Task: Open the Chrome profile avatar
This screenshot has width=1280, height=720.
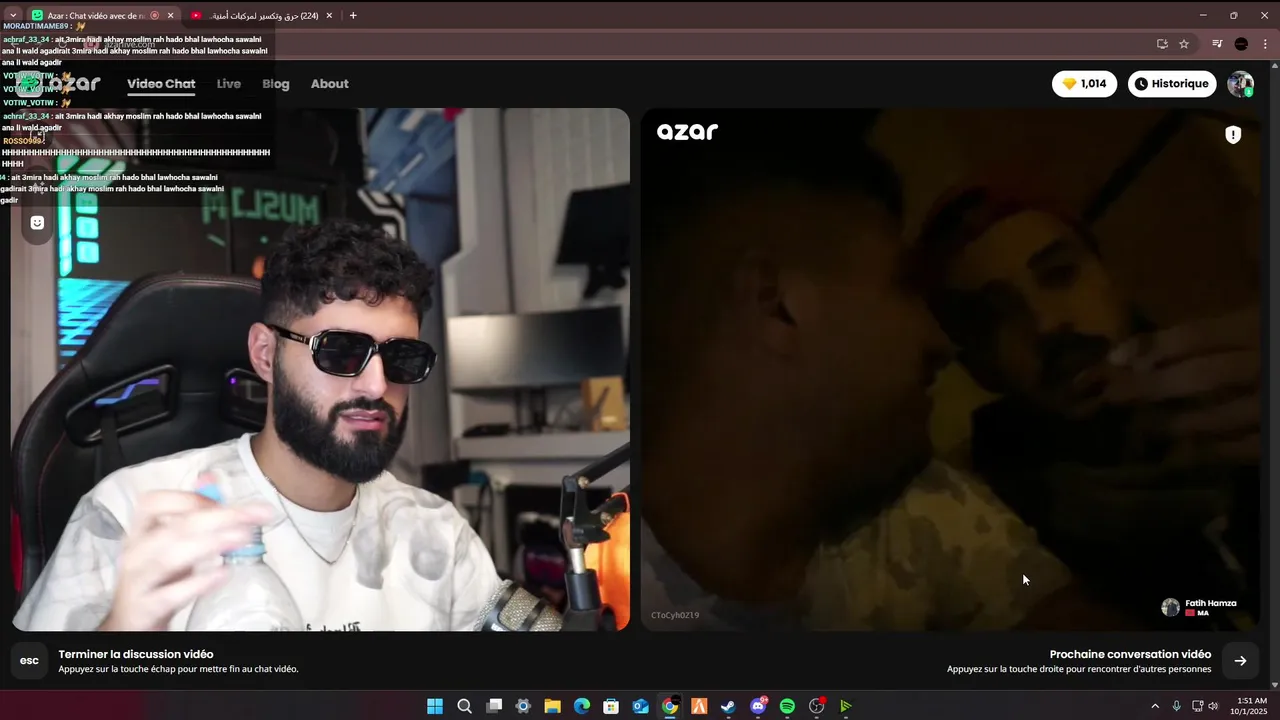Action: point(1241,44)
